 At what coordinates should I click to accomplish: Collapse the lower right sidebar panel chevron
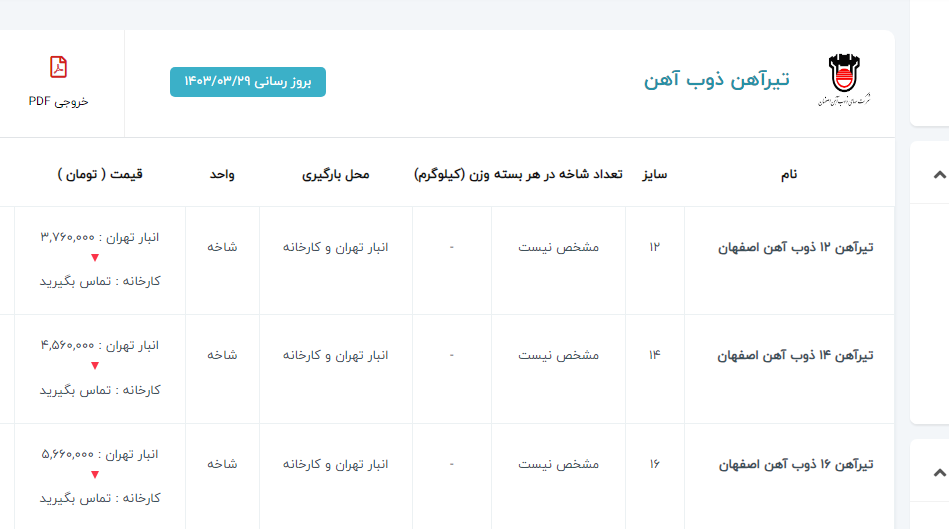(938, 473)
